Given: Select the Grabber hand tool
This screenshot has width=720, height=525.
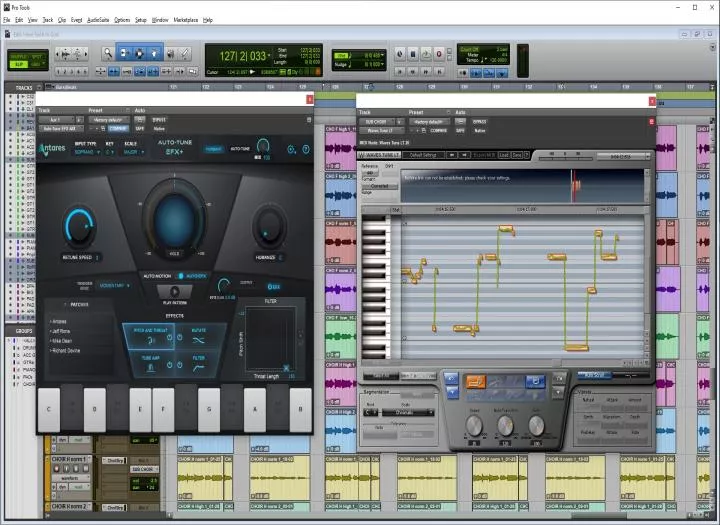Looking at the screenshot, I should 155,54.
